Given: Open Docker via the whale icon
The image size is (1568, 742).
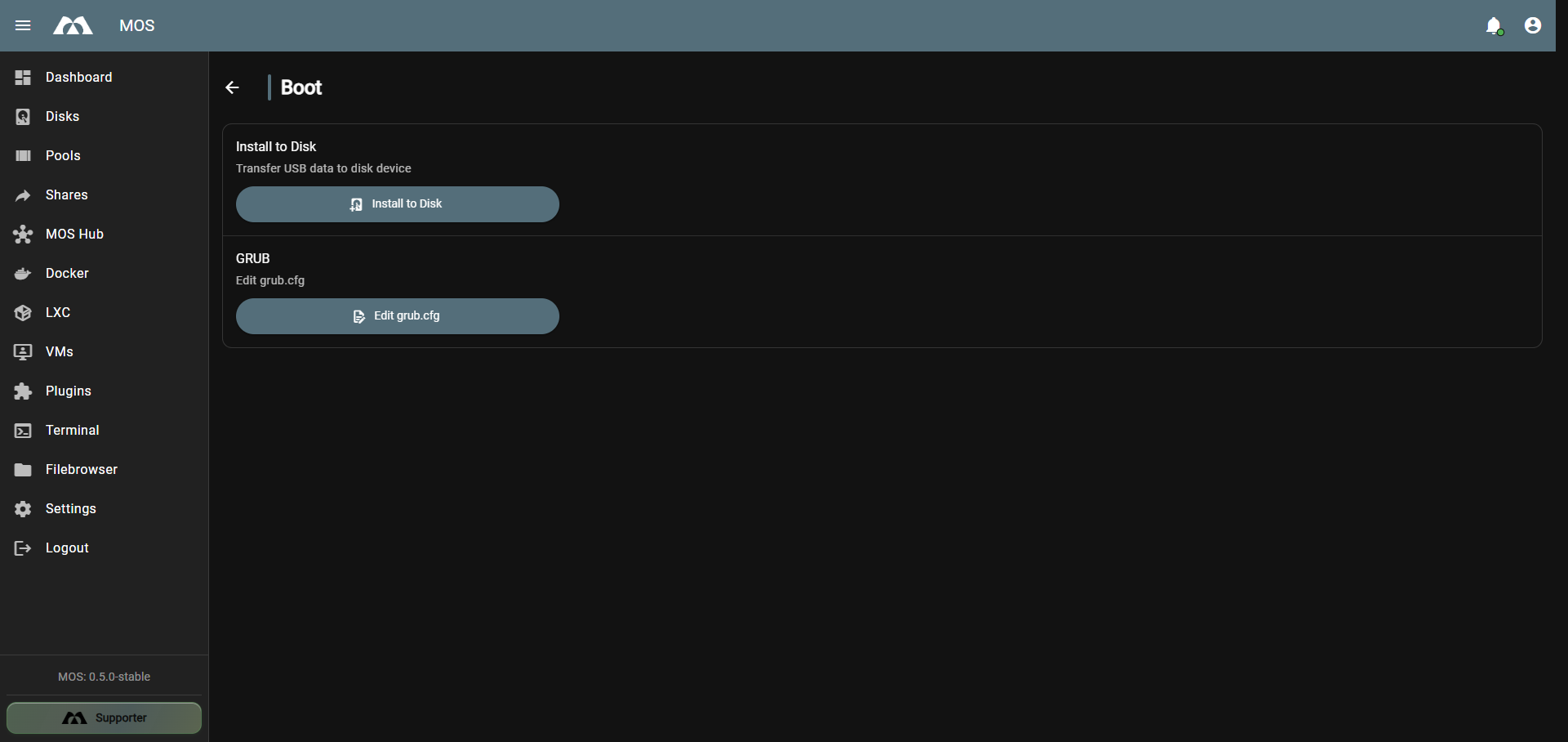Looking at the screenshot, I should (x=23, y=274).
